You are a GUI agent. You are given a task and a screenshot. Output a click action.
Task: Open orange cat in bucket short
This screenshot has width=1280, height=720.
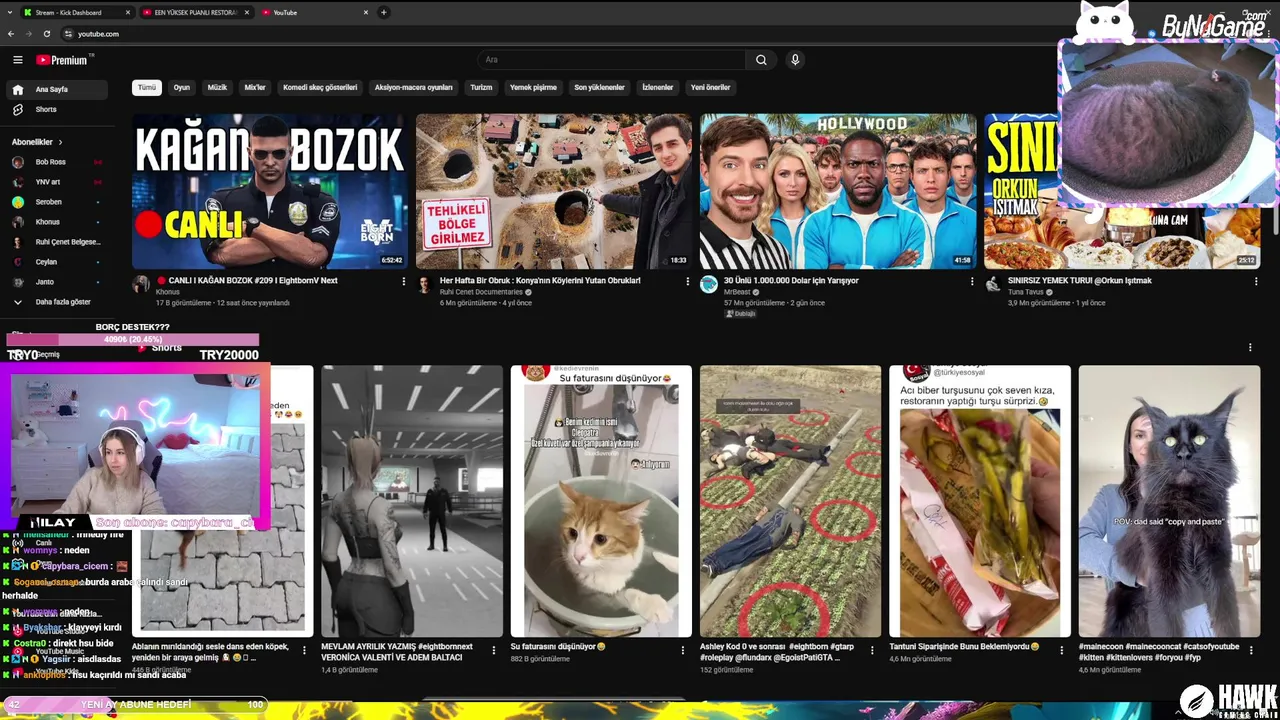click(601, 501)
